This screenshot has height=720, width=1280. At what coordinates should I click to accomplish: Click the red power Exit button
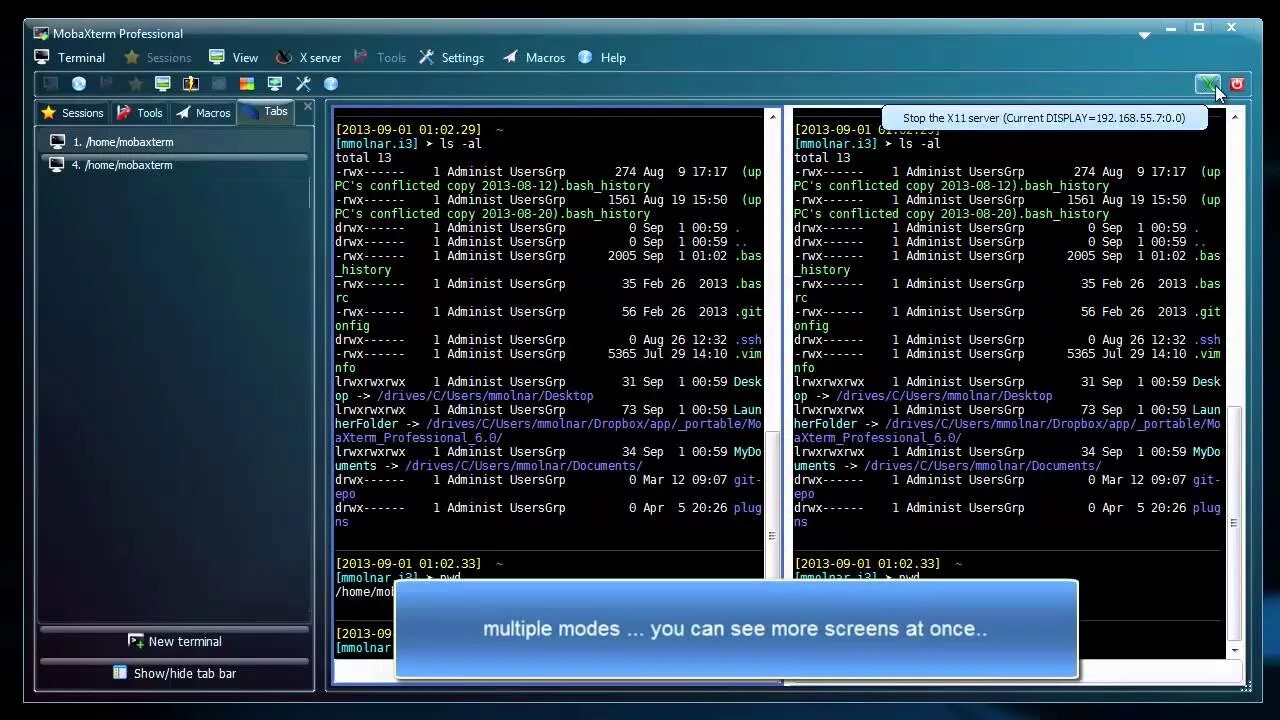1237,84
